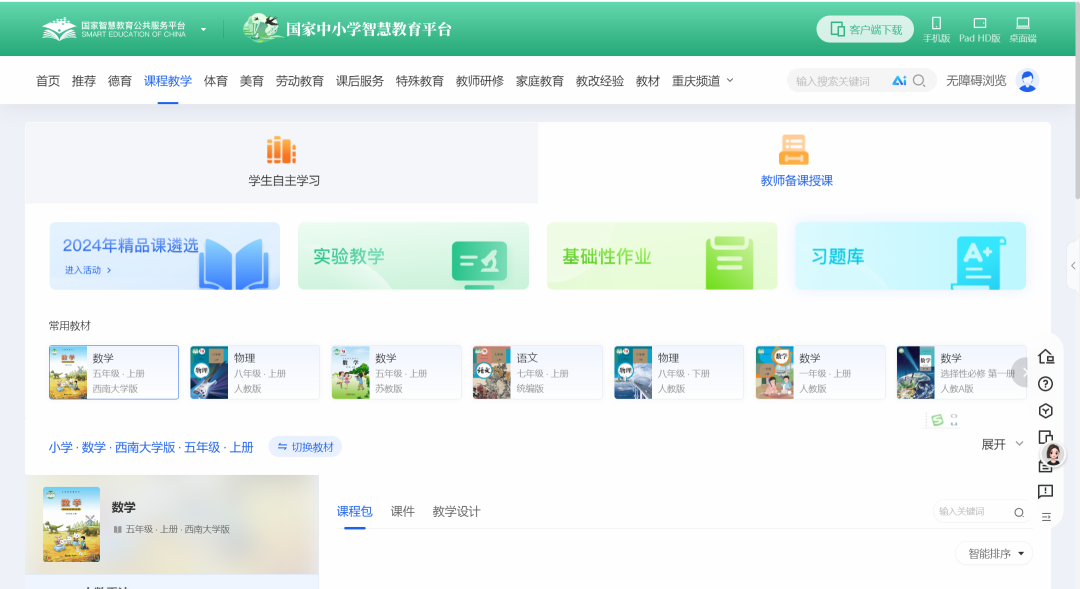This screenshot has height=589, width=1080.
Task: Switch to 教师备课授课 mode
Action: pos(793,163)
